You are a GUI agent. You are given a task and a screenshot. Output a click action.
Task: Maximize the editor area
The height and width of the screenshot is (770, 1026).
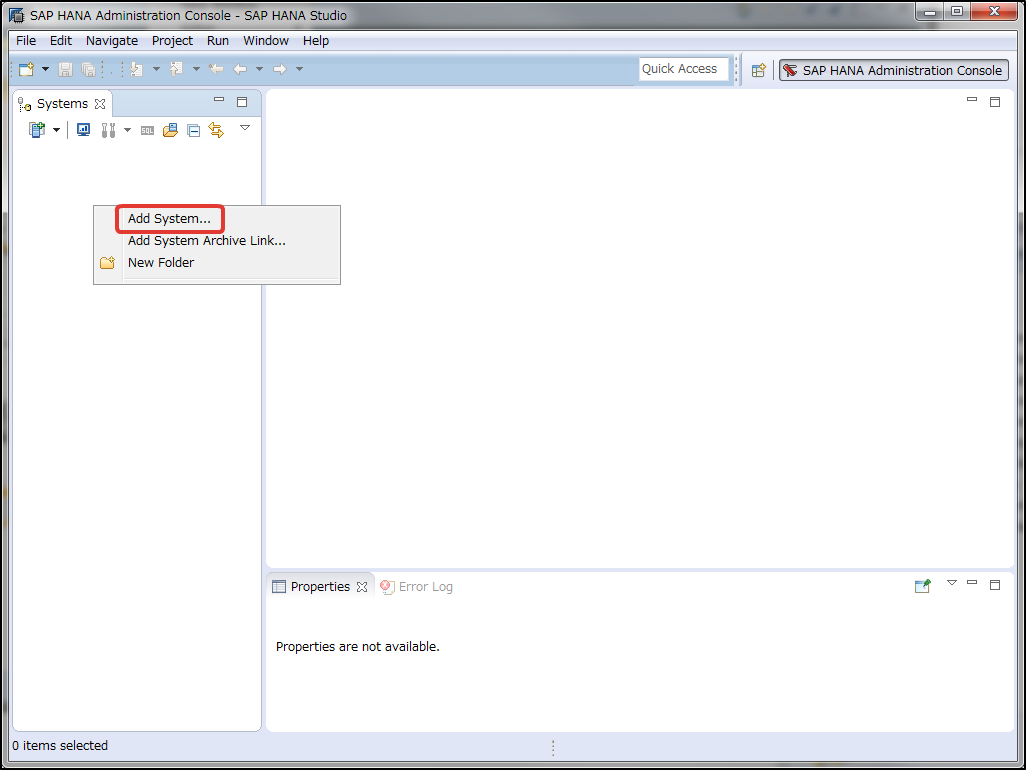point(995,102)
